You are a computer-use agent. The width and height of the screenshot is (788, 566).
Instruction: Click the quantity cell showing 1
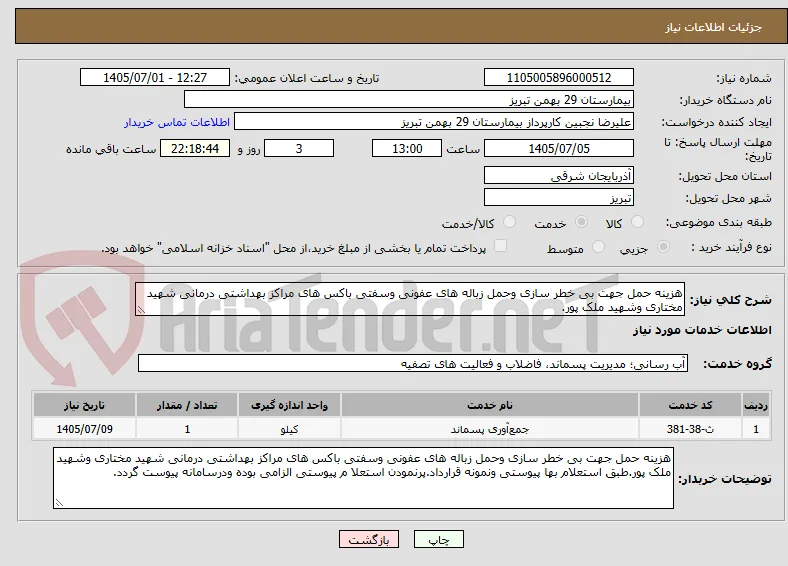click(186, 429)
